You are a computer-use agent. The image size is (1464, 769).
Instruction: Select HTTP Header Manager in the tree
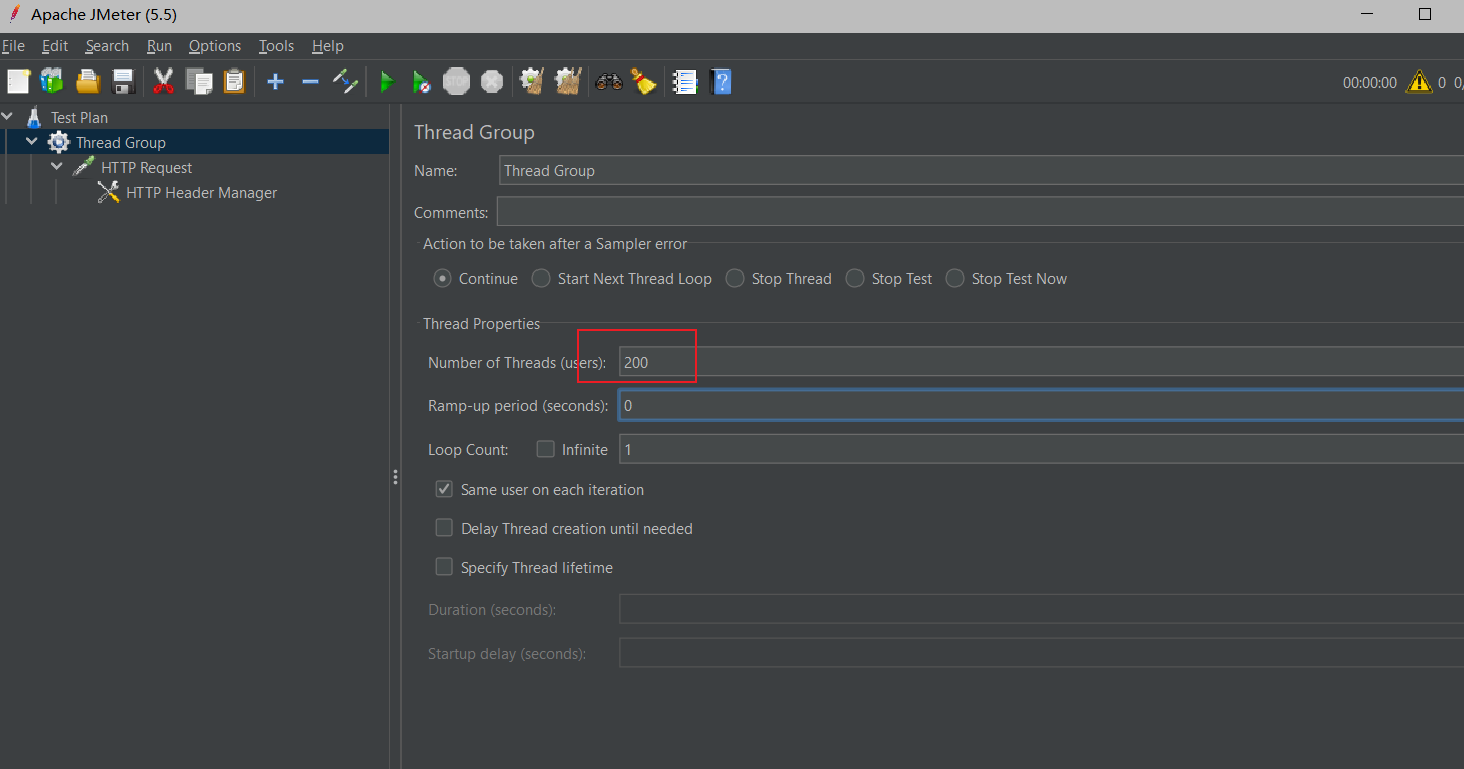click(201, 193)
